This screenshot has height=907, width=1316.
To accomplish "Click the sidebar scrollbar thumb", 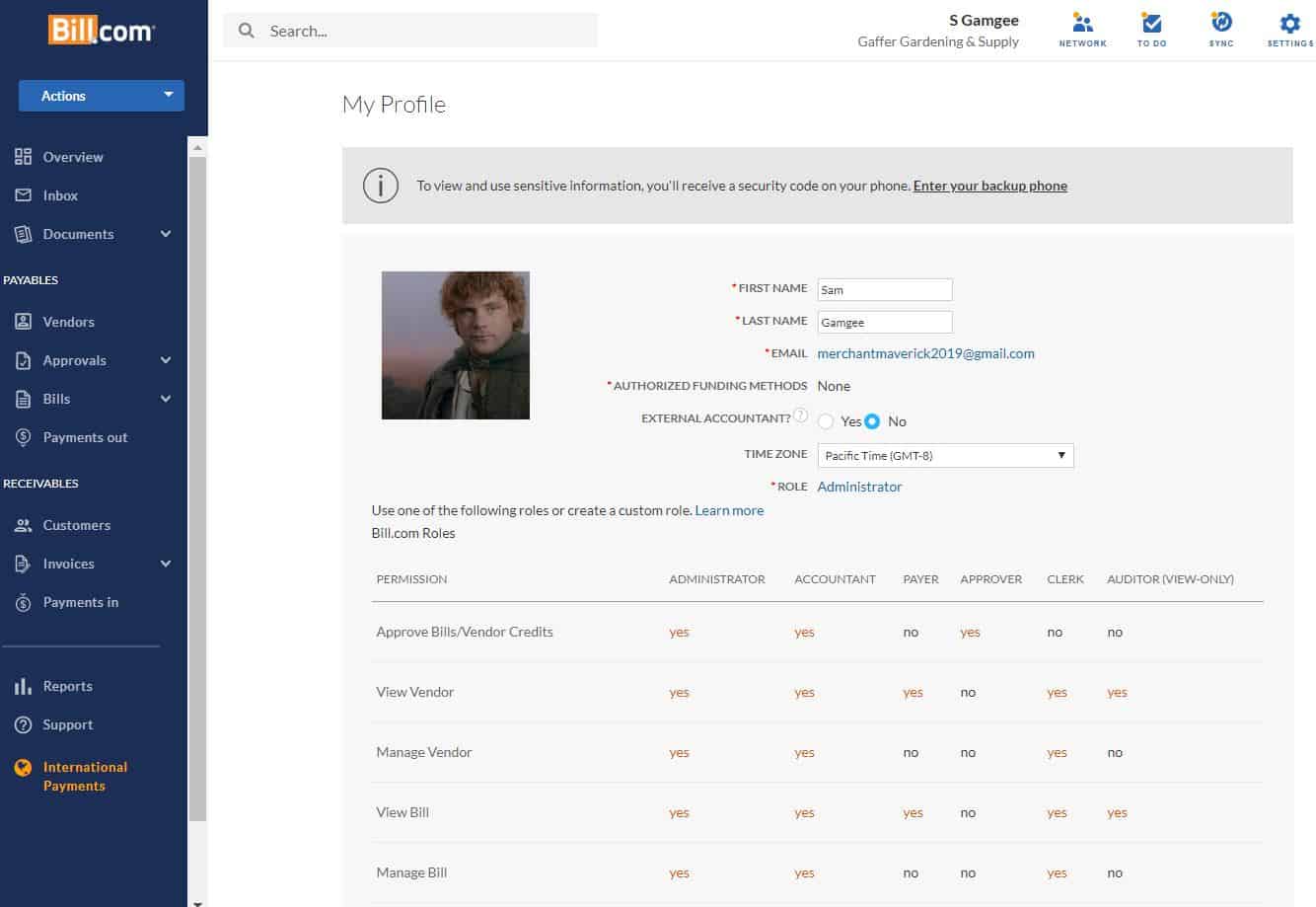I will tap(197, 489).
